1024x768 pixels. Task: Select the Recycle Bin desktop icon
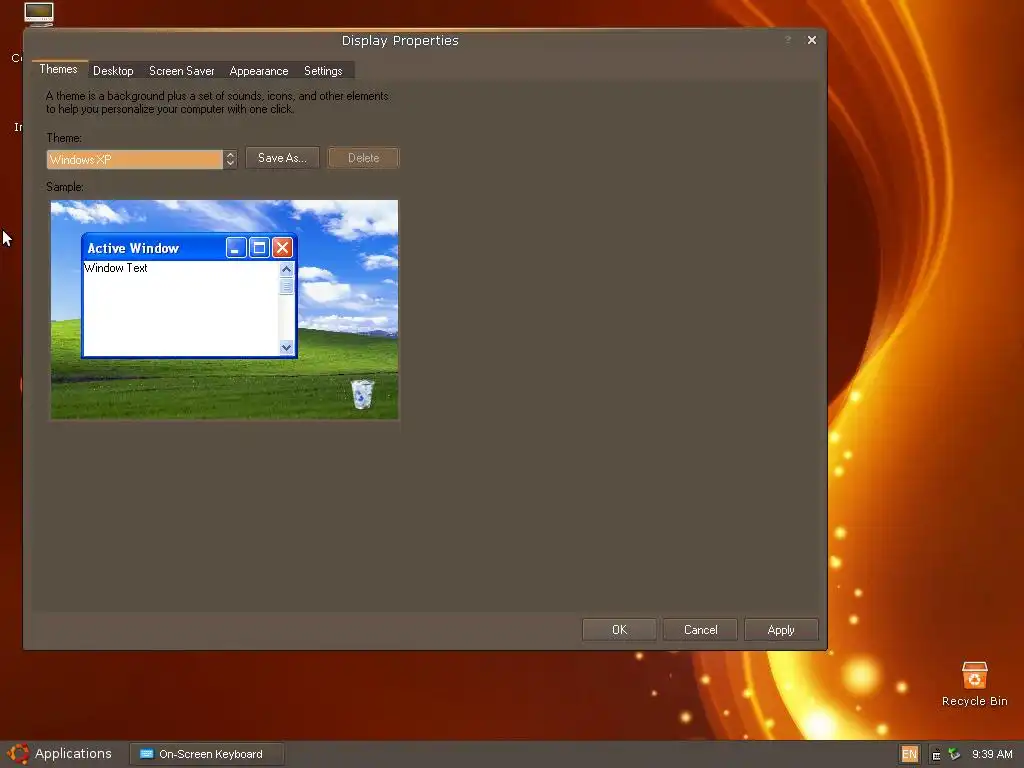coord(974,684)
